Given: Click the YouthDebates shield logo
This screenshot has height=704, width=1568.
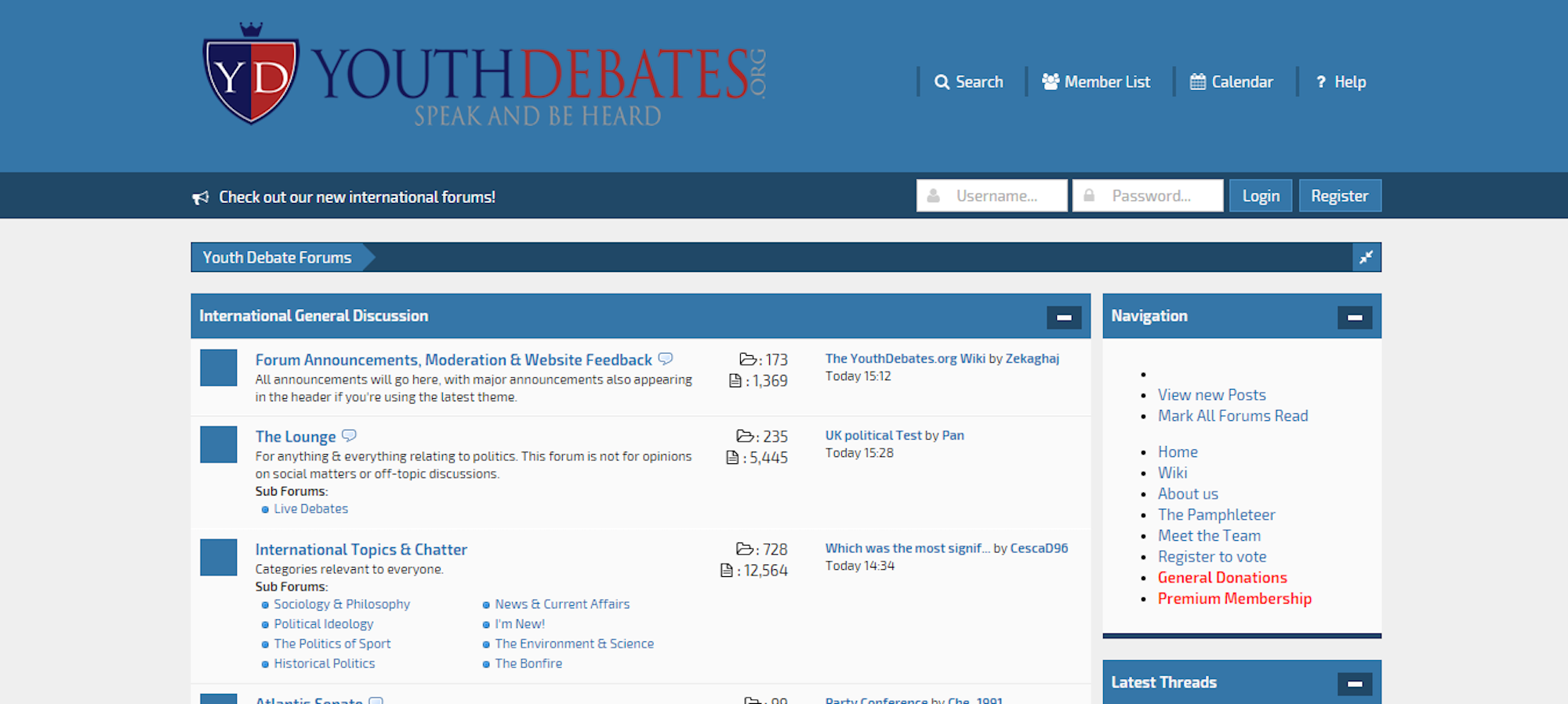Looking at the screenshot, I should tap(251, 74).
